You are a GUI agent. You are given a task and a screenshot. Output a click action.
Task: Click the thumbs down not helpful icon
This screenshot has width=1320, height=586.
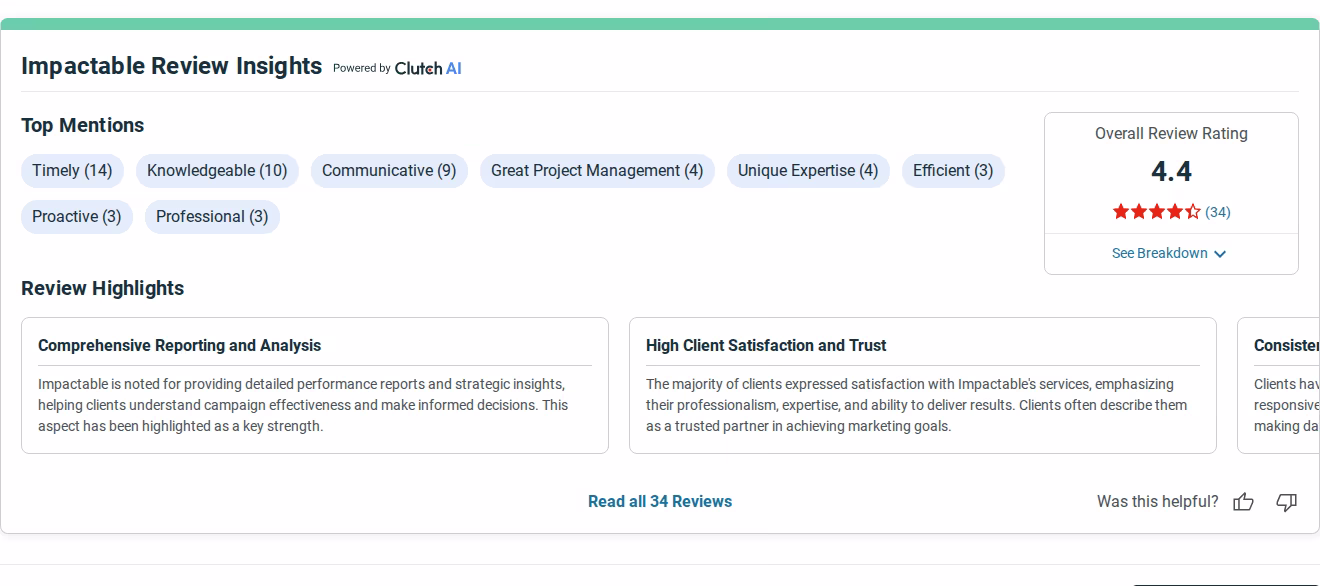pos(1287,502)
